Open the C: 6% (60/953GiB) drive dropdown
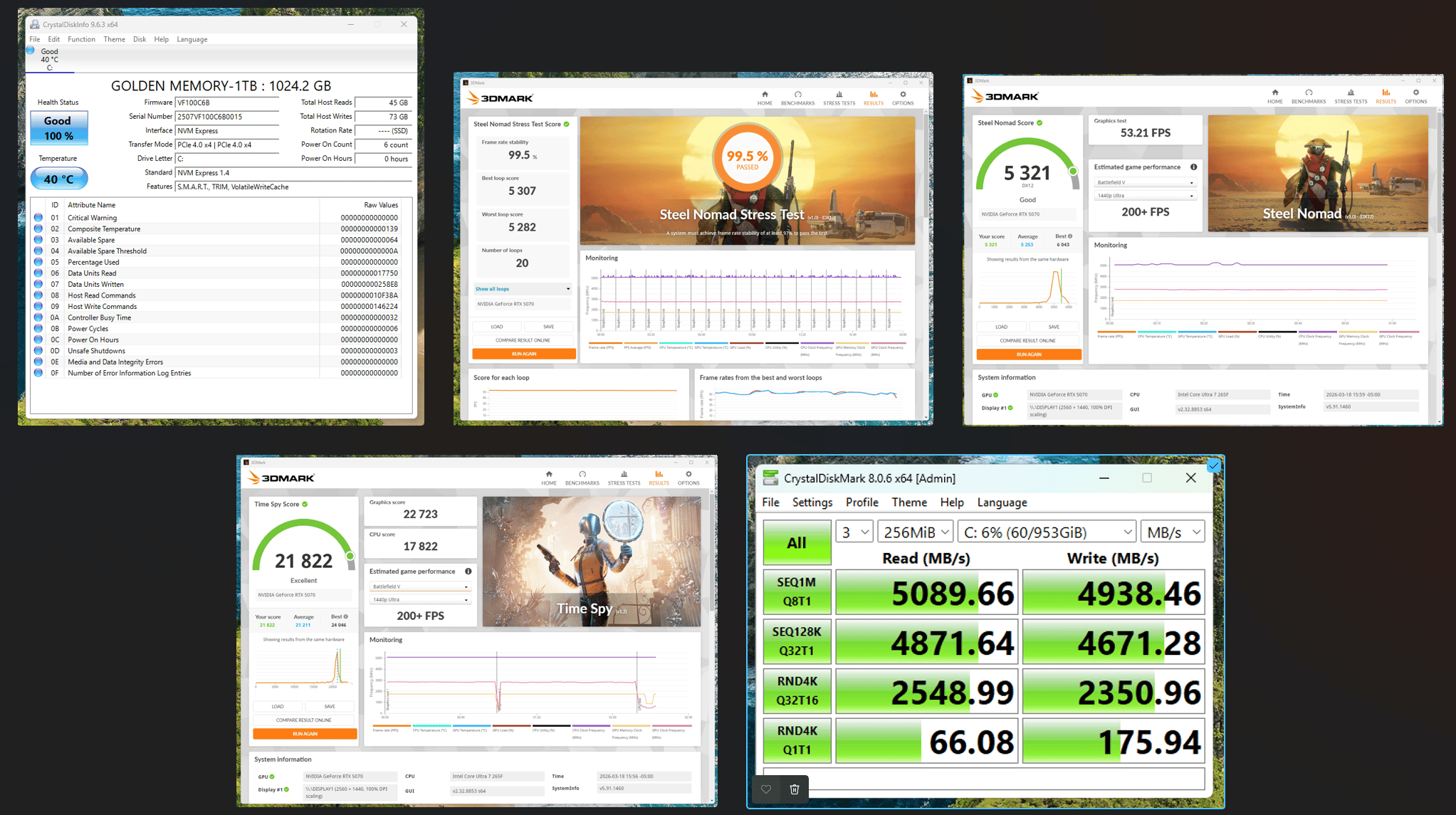This screenshot has height=815, width=1456. pos(1047,532)
